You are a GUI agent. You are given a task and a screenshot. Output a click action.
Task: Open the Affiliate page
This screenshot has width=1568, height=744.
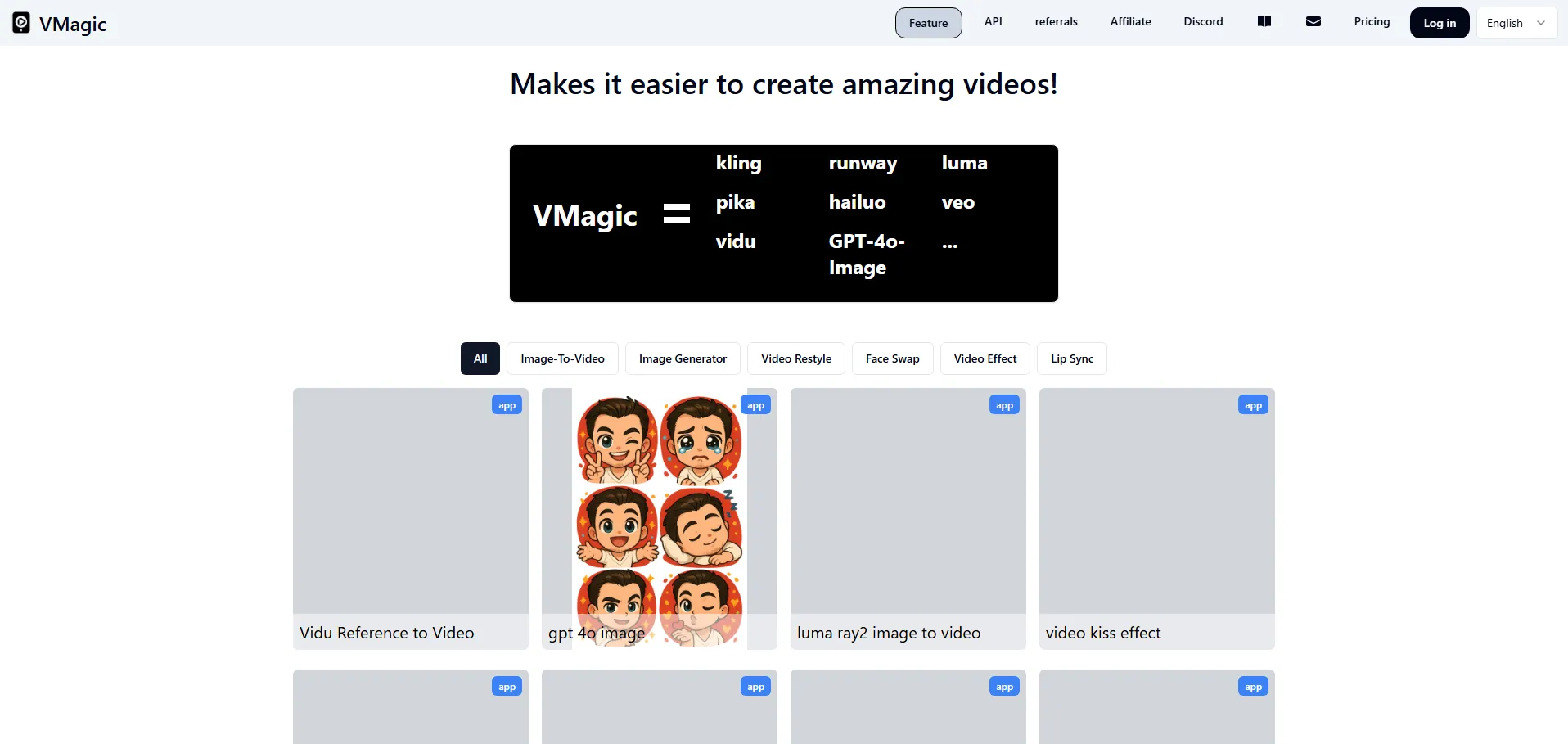[x=1130, y=22]
